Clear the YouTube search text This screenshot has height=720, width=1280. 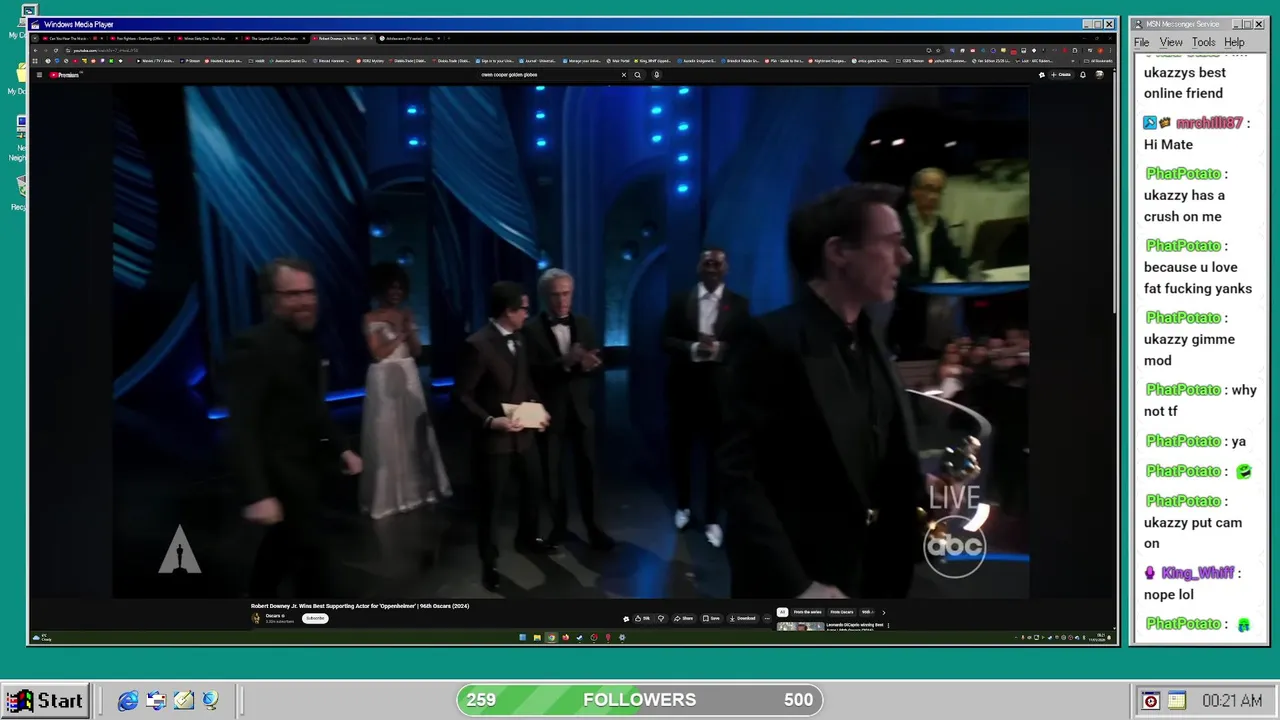coord(624,75)
